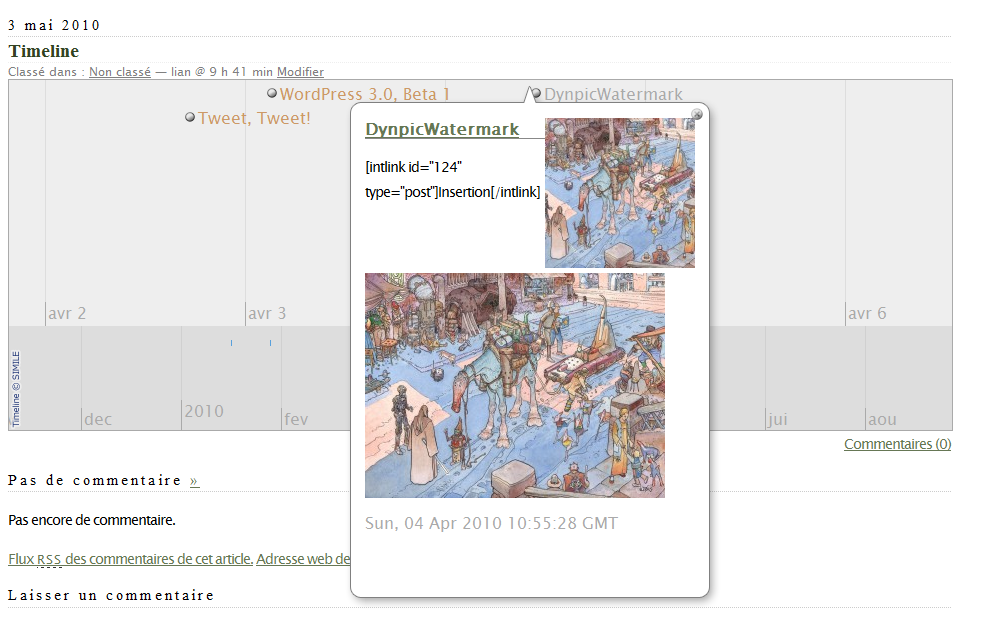Open the WordPress 3.0, Beta 1 timeline event

(x=364, y=94)
